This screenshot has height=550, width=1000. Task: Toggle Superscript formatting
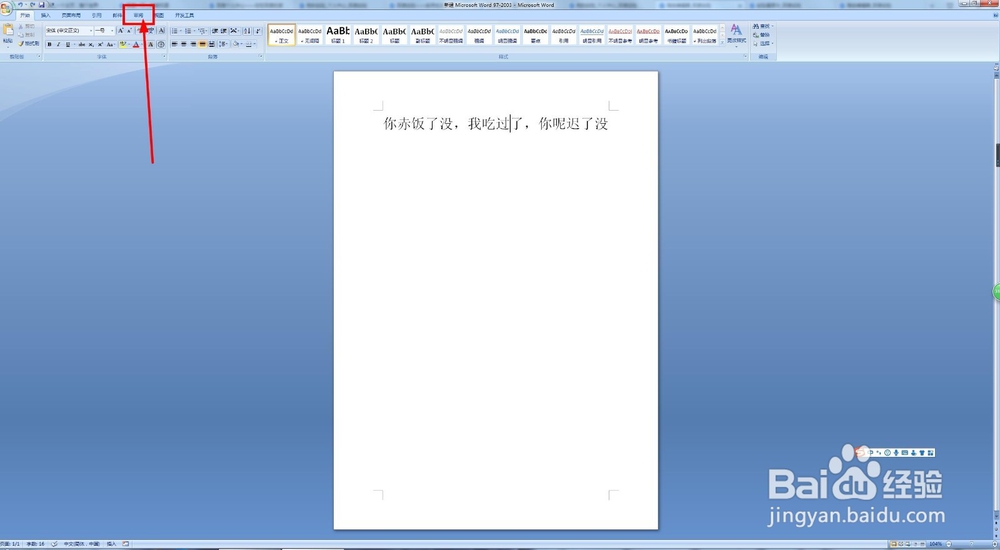tap(100, 45)
